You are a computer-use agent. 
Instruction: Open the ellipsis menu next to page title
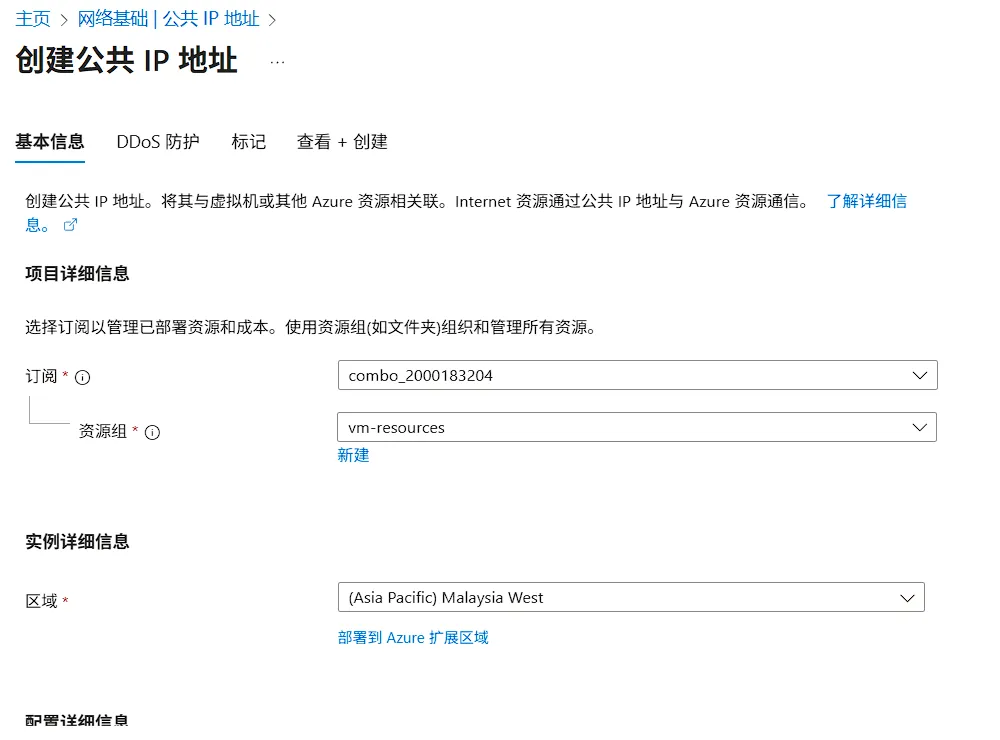coord(277,61)
